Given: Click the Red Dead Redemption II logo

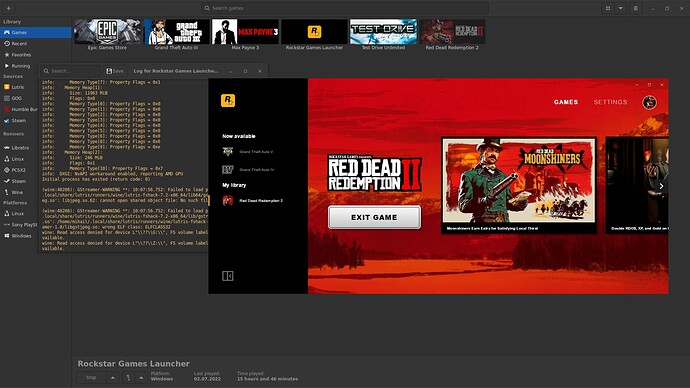Looking at the screenshot, I should pos(374,173).
